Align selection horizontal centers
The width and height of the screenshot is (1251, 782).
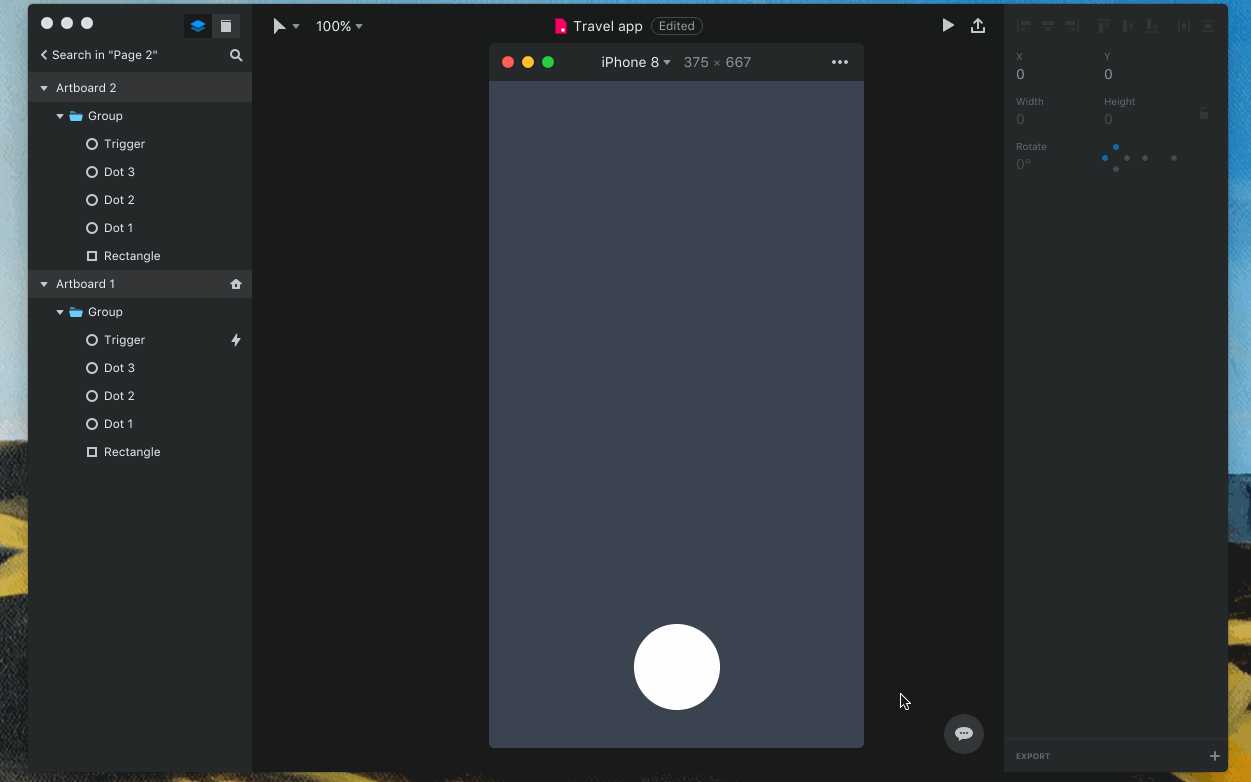[1048, 26]
